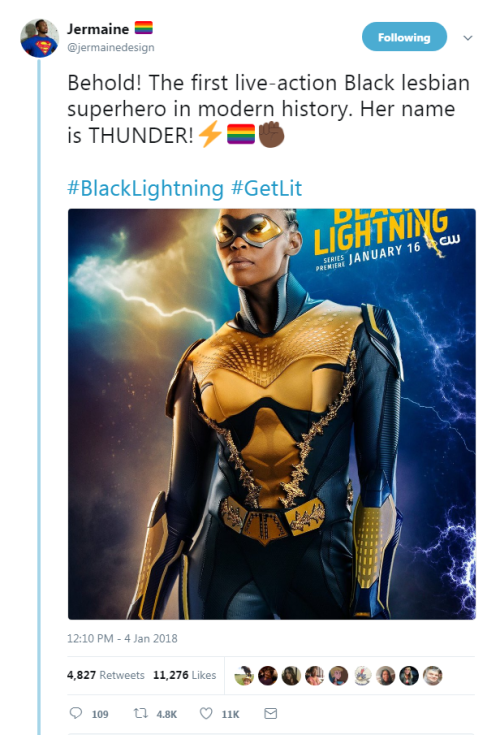Screen dimensions: 500x735
Task: Click the 109 replies count
Action: 100,714
